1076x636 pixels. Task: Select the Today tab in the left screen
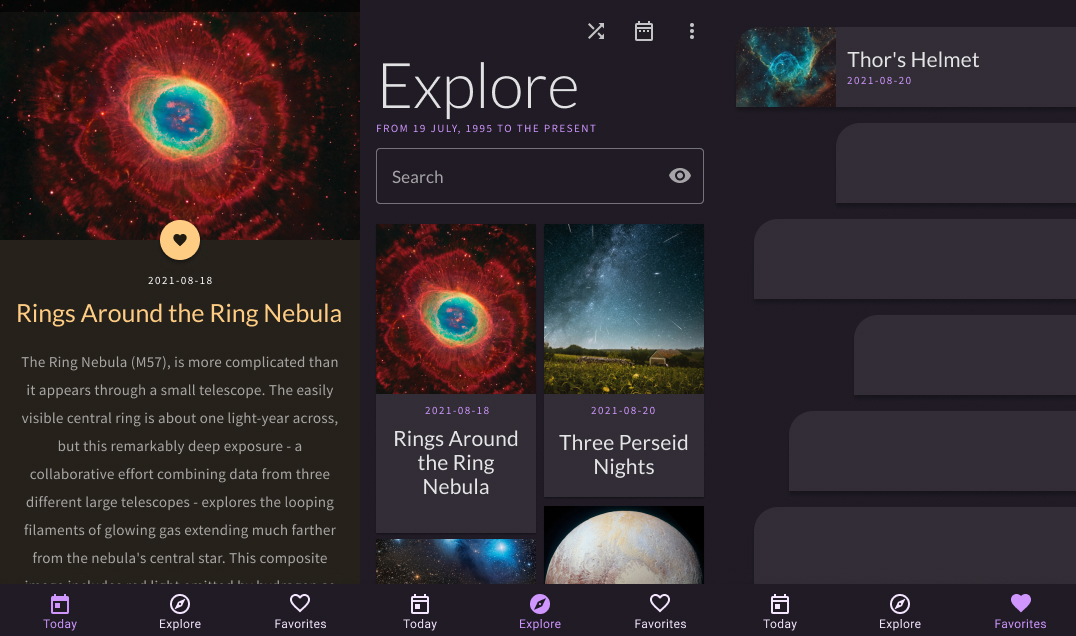click(60, 611)
